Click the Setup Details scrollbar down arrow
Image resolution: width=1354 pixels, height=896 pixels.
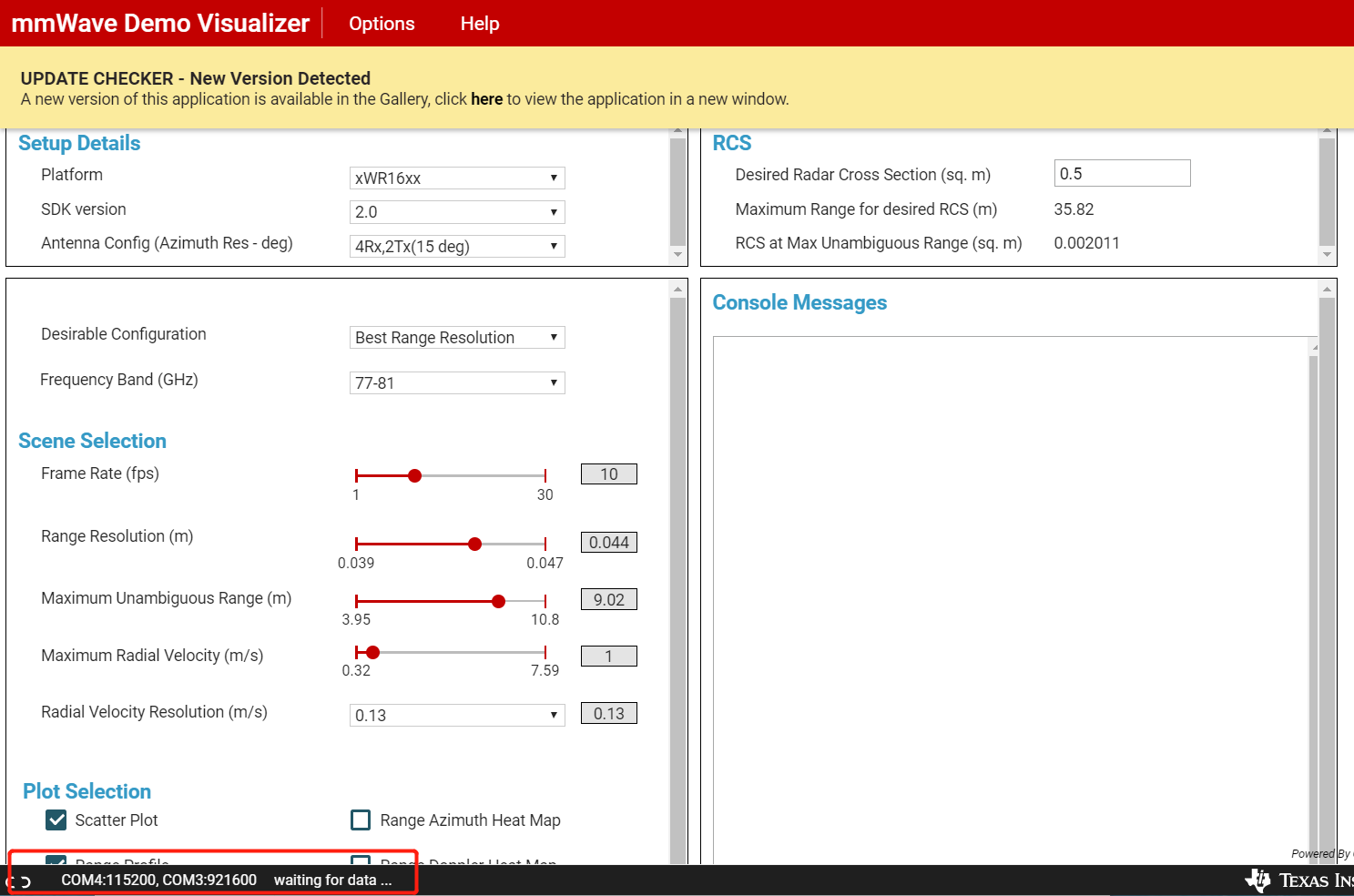coord(677,255)
